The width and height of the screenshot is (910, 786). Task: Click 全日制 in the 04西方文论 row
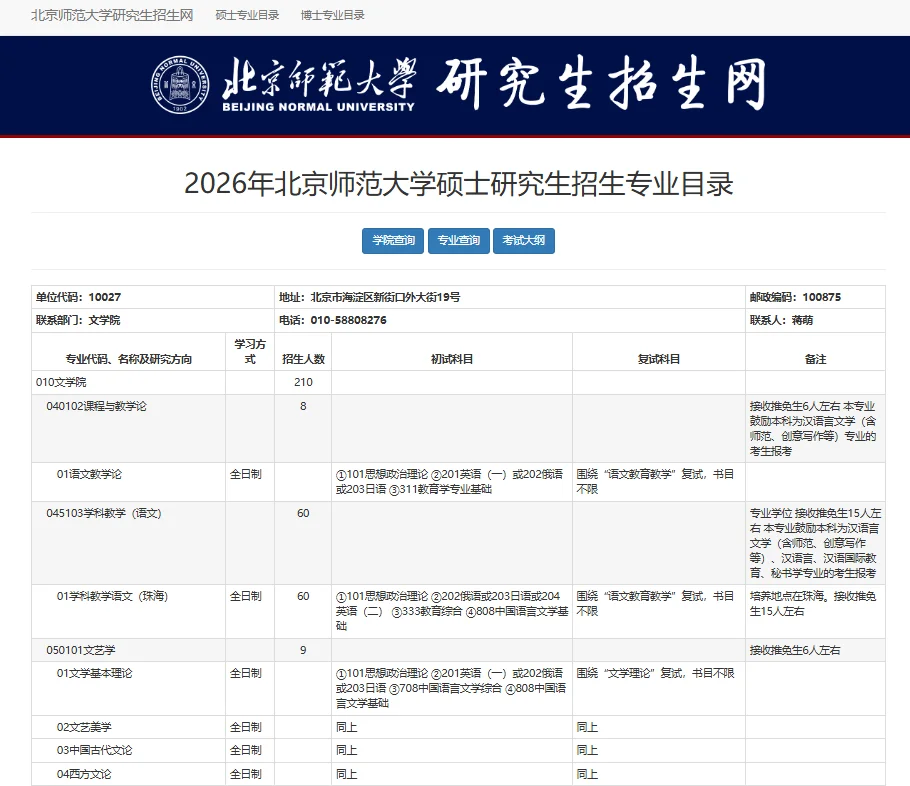tap(245, 774)
